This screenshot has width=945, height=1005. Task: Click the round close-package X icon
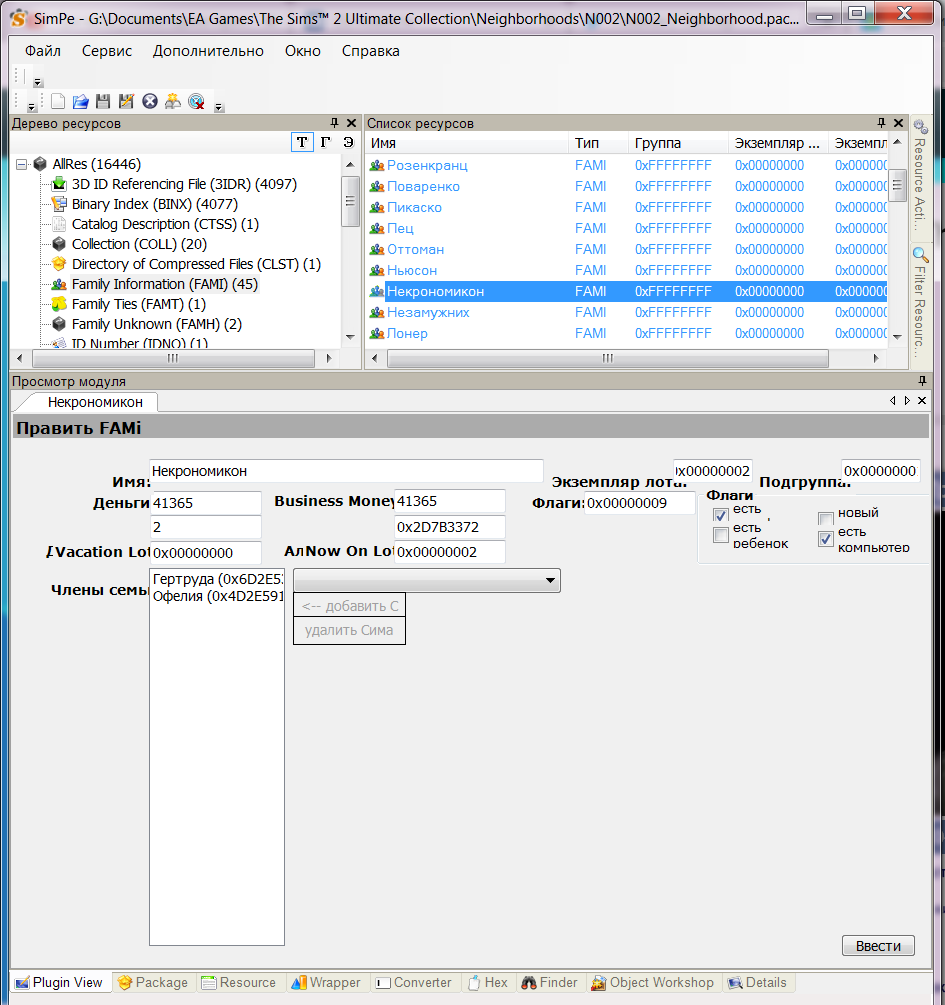coord(150,101)
